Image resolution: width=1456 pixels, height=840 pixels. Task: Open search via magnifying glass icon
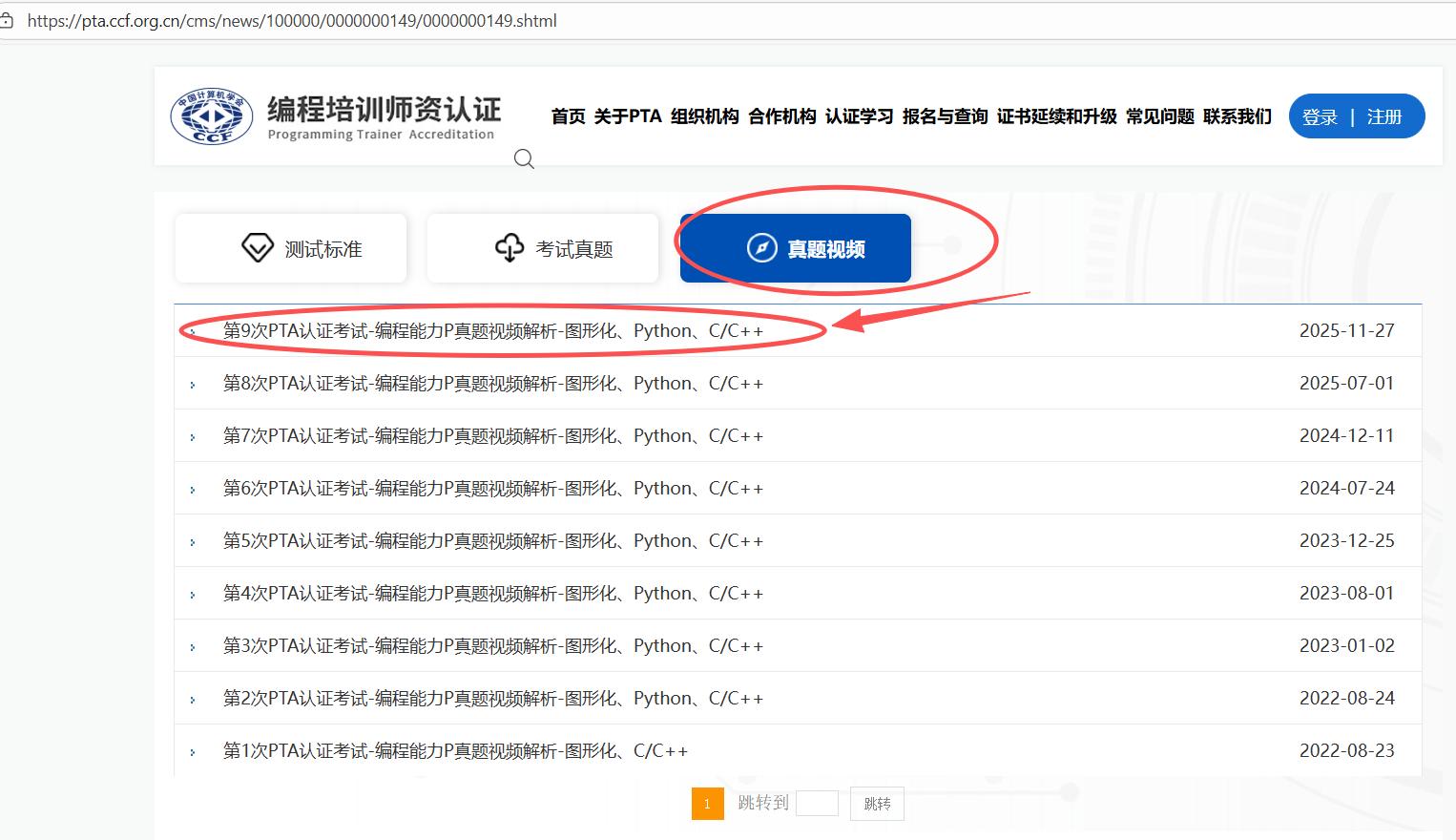point(524,159)
